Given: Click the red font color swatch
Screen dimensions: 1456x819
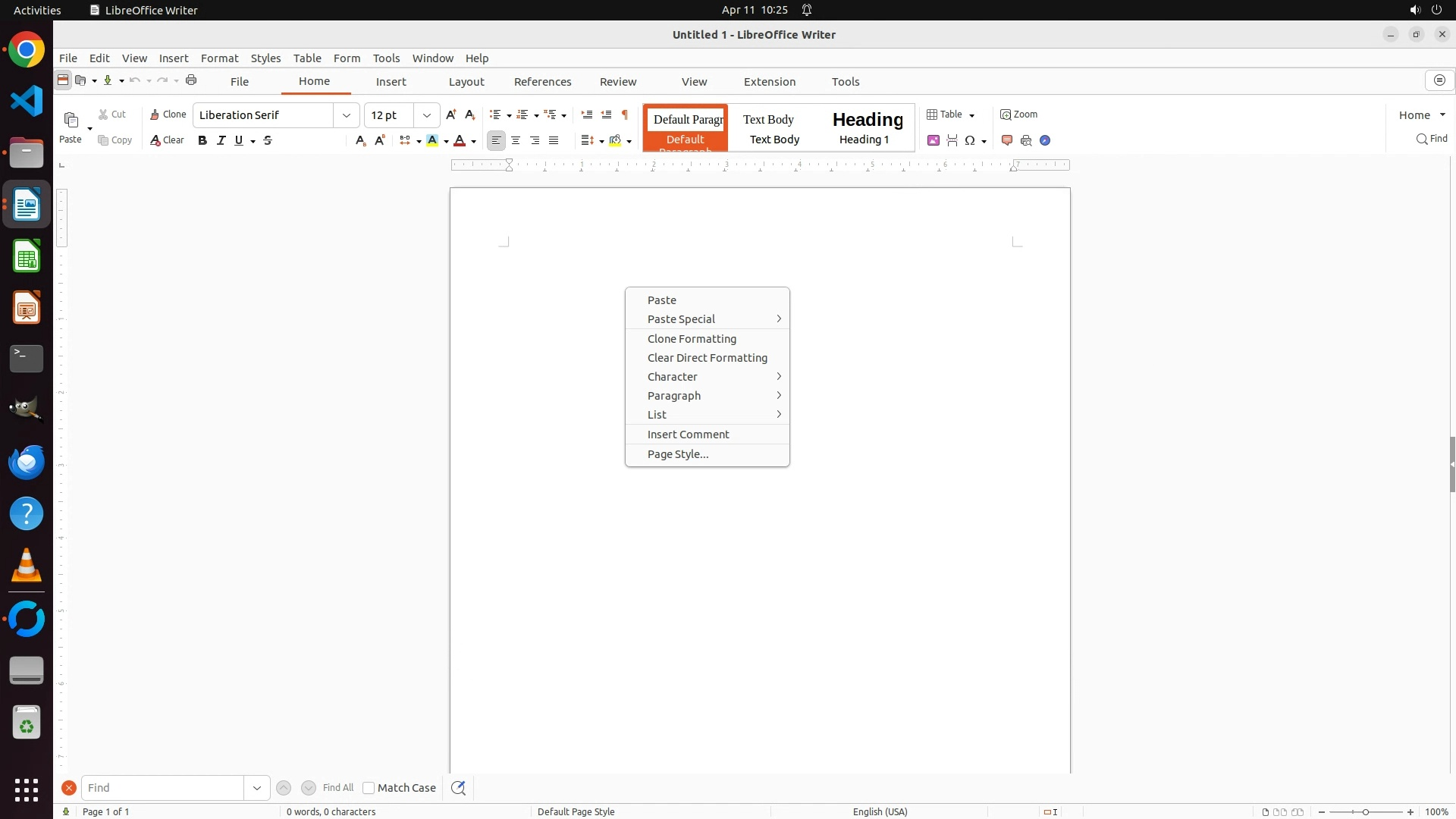Looking at the screenshot, I should (x=460, y=140).
